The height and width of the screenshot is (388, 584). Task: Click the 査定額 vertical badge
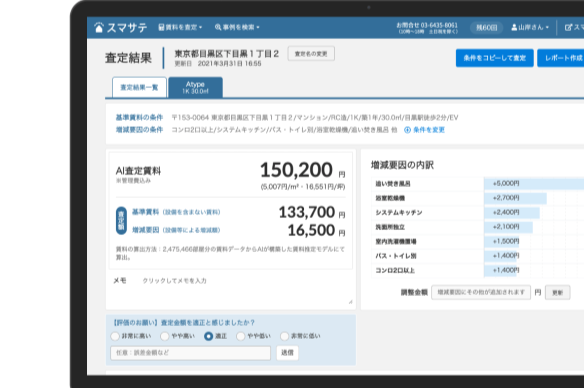click(121, 221)
